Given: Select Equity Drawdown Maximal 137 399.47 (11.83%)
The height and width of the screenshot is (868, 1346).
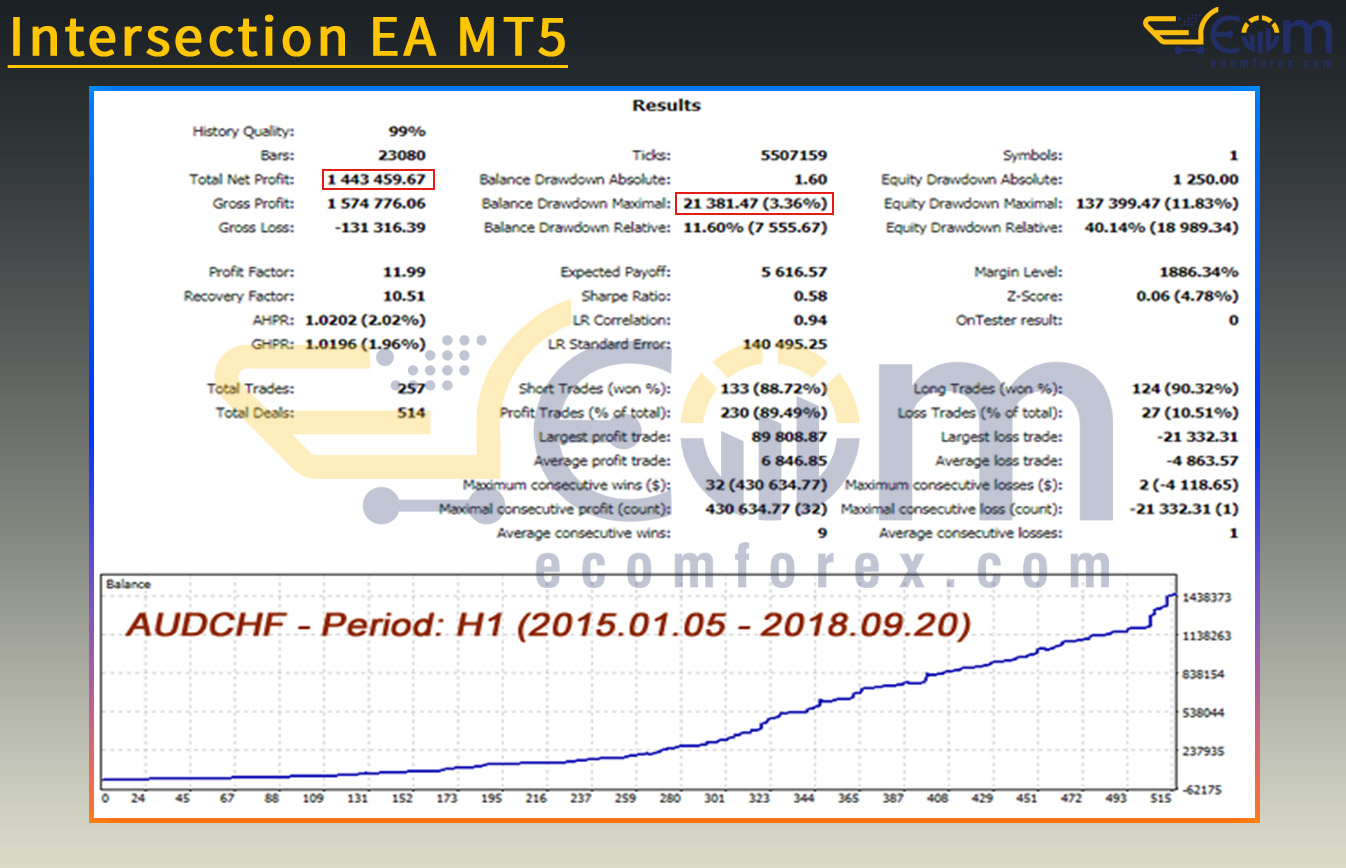Looking at the screenshot, I should coord(1157,203).
